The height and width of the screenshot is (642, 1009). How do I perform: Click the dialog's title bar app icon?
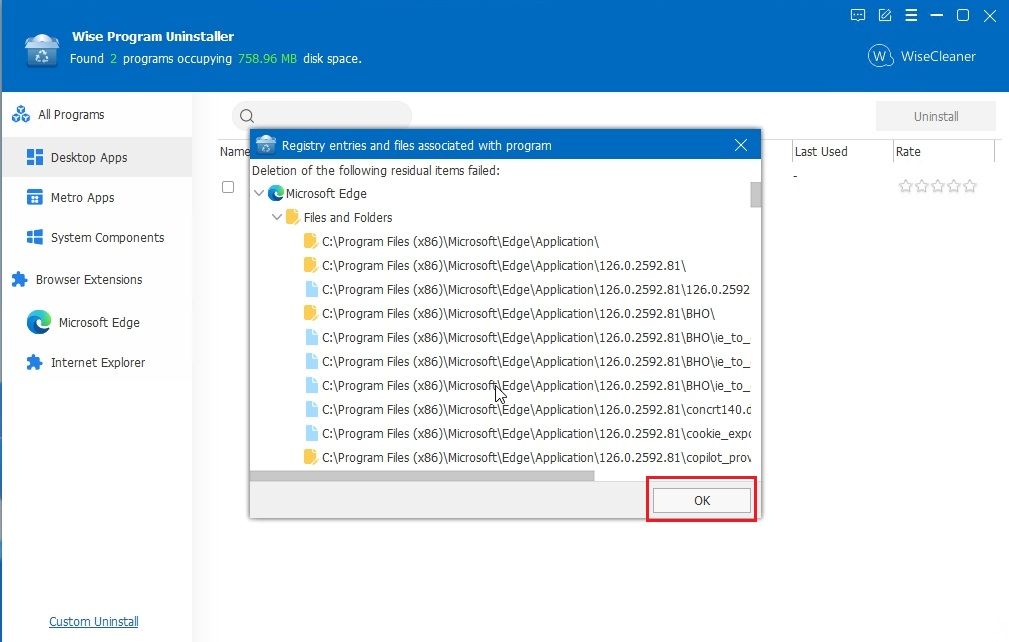tap(266, 145)
